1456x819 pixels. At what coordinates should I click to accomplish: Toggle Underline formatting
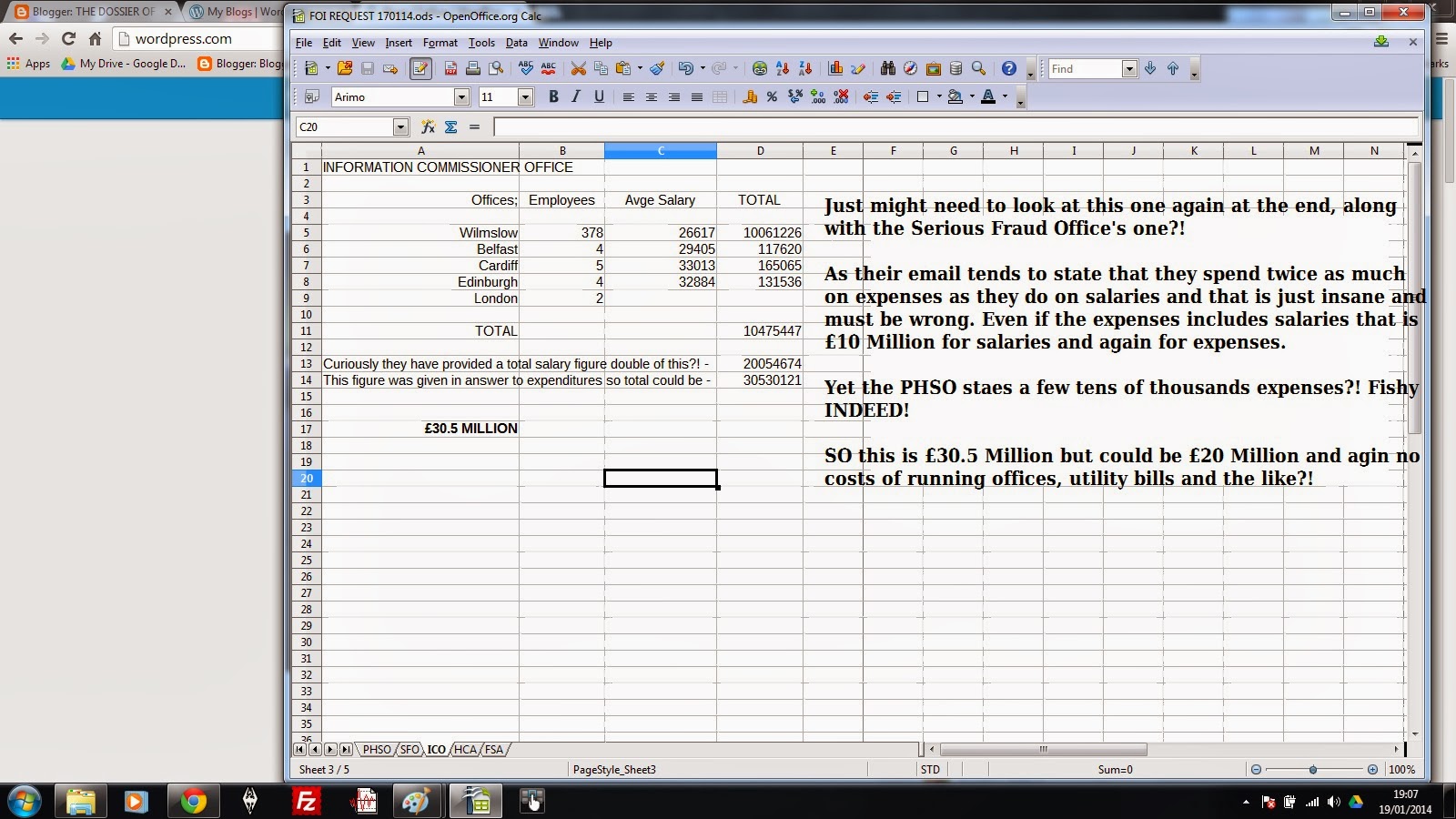(599, 97)
